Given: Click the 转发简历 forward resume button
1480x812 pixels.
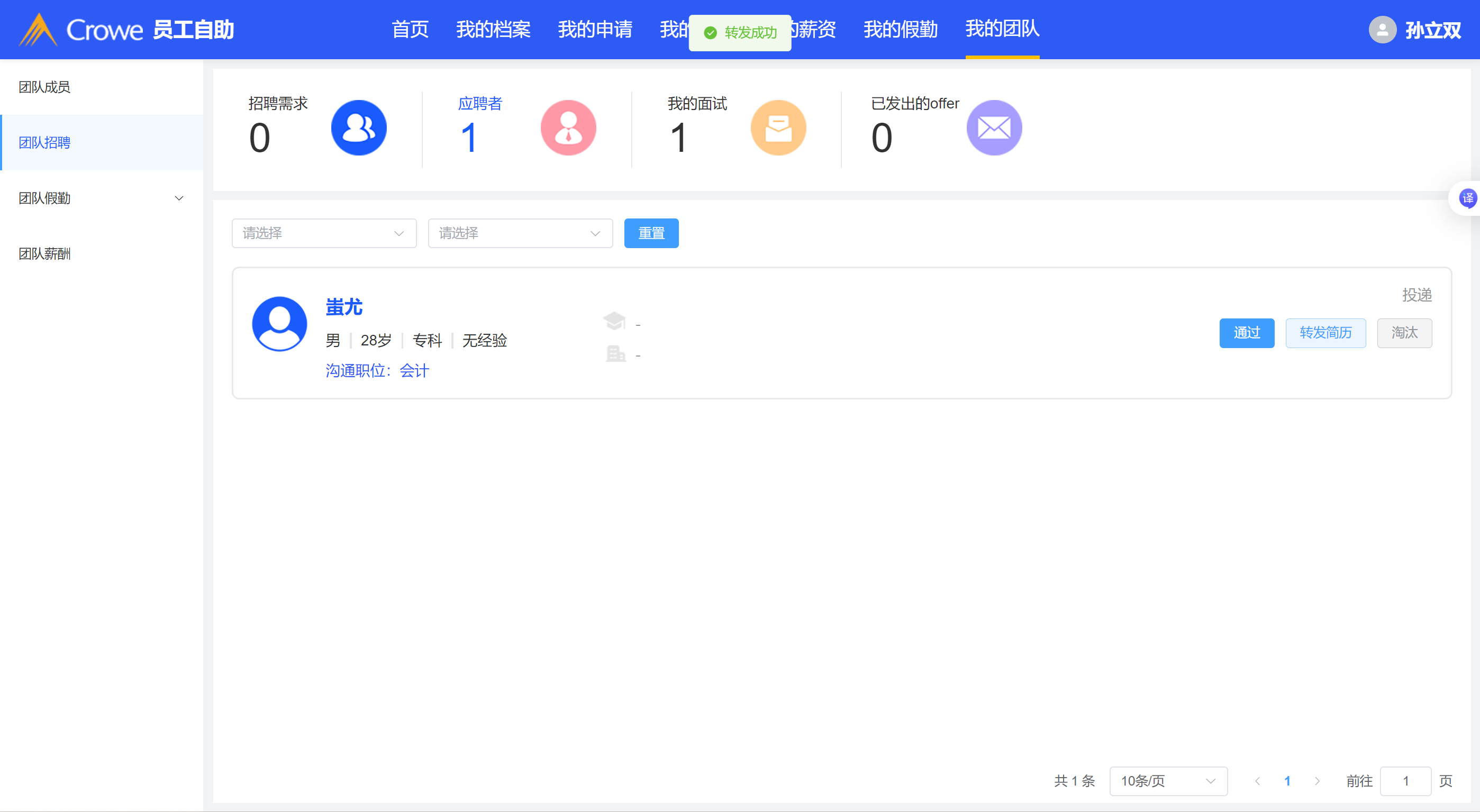Looking at the screenshot, I should (x=1325, y=333).
